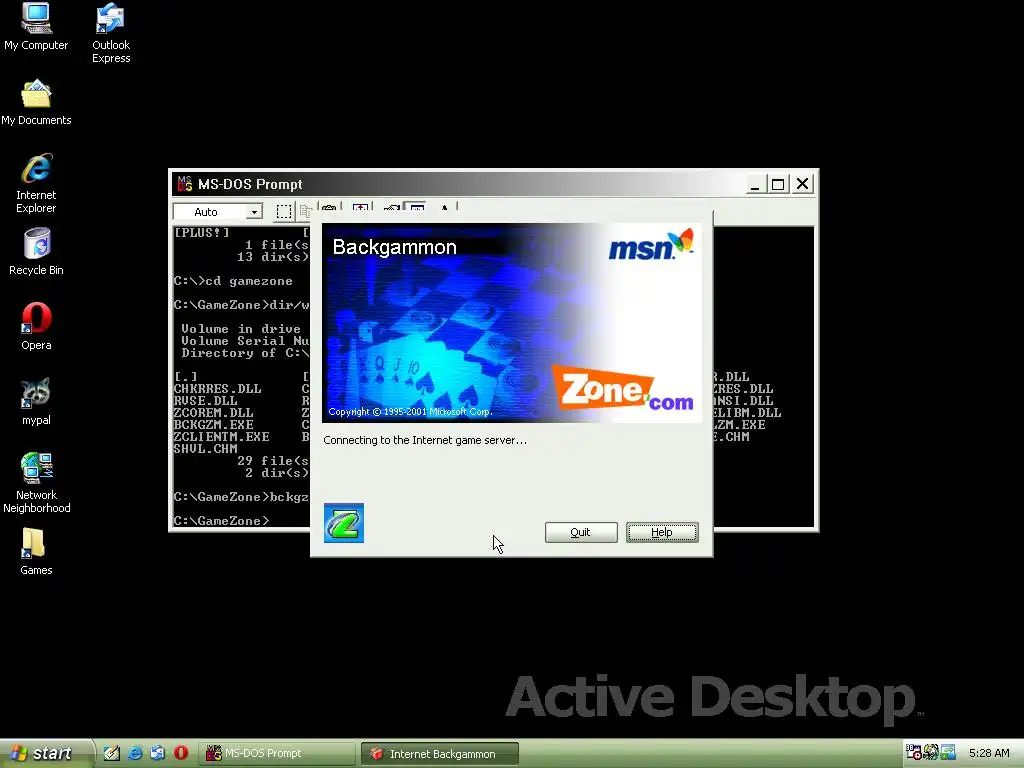Select the Mark tool in MS-DOS toolbar
This screenshot has width=1024, height=768.
[x=283, y=212]
